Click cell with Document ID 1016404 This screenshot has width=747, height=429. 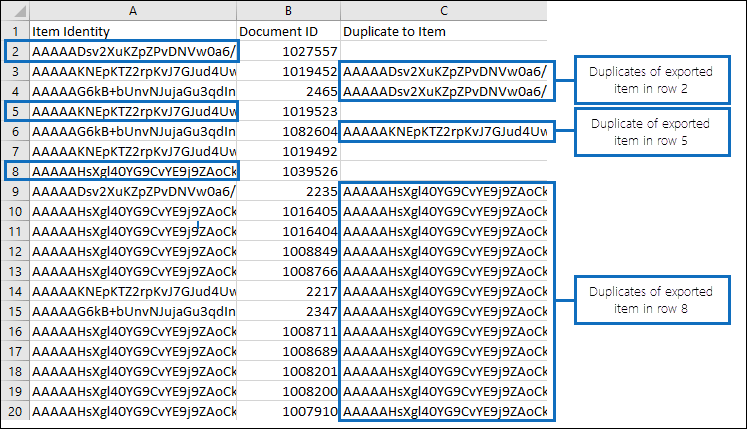click(x=288, y=232)
